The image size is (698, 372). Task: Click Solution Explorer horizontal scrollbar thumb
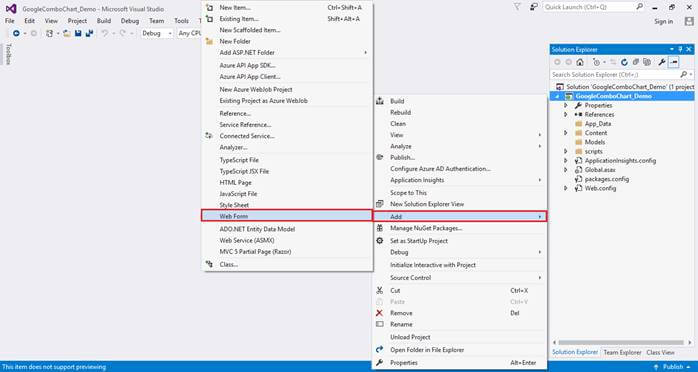click(x=621, y=343)
